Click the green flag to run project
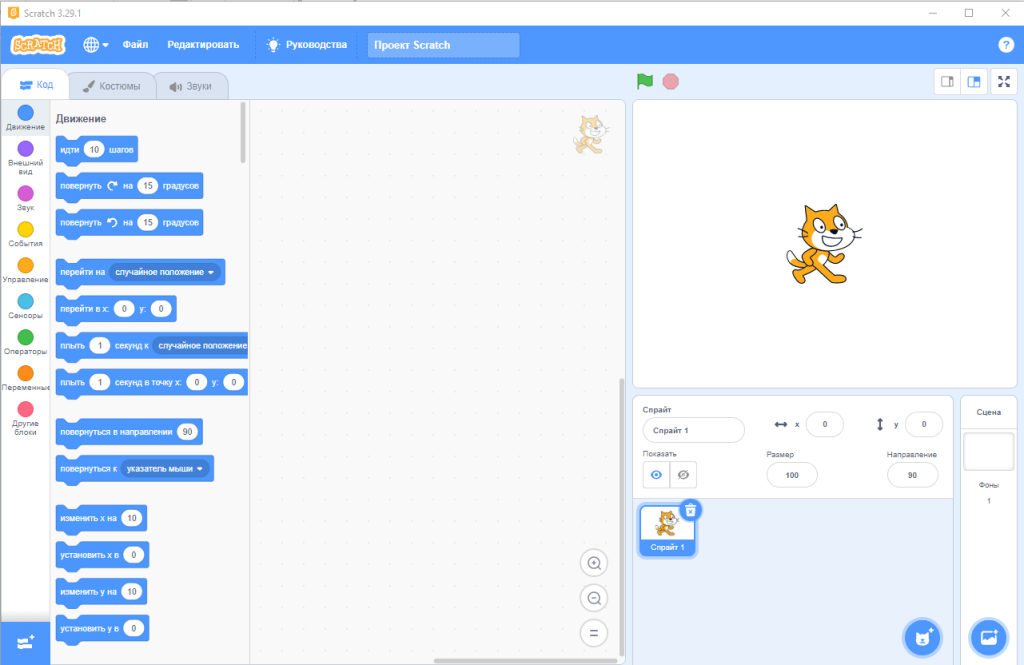This screenshot has width=1024, height=665. tap(644, 81)
